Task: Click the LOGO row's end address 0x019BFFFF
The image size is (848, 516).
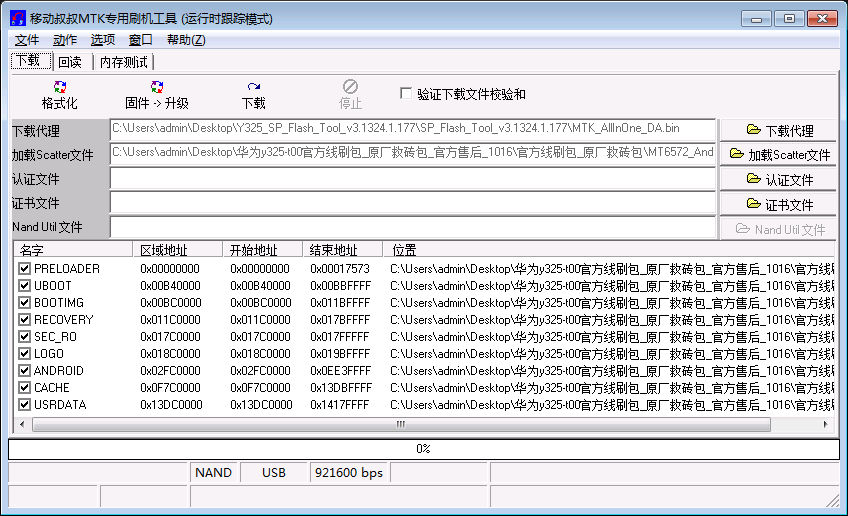Action: 340,354
